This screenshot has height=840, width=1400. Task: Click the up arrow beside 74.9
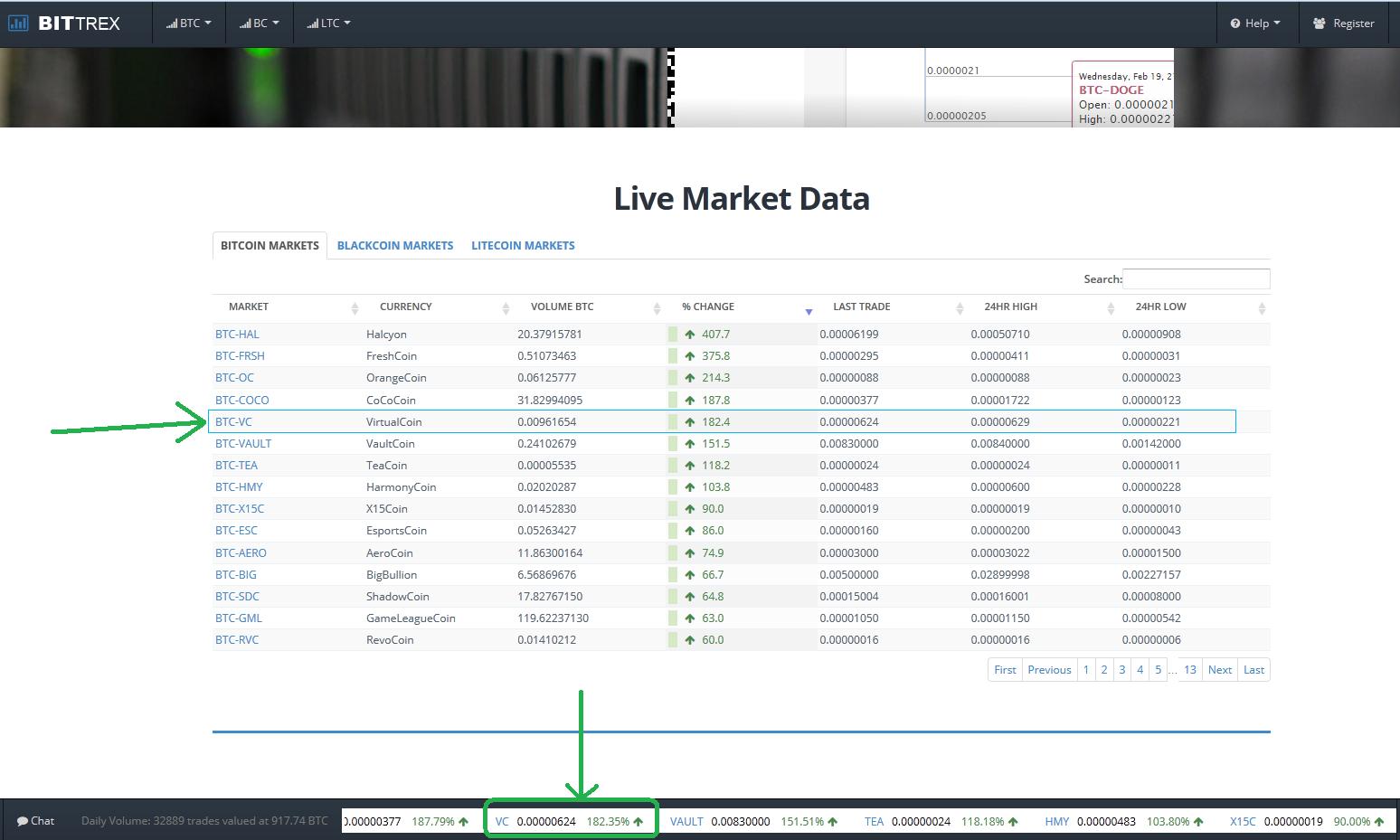coord(690,552)
